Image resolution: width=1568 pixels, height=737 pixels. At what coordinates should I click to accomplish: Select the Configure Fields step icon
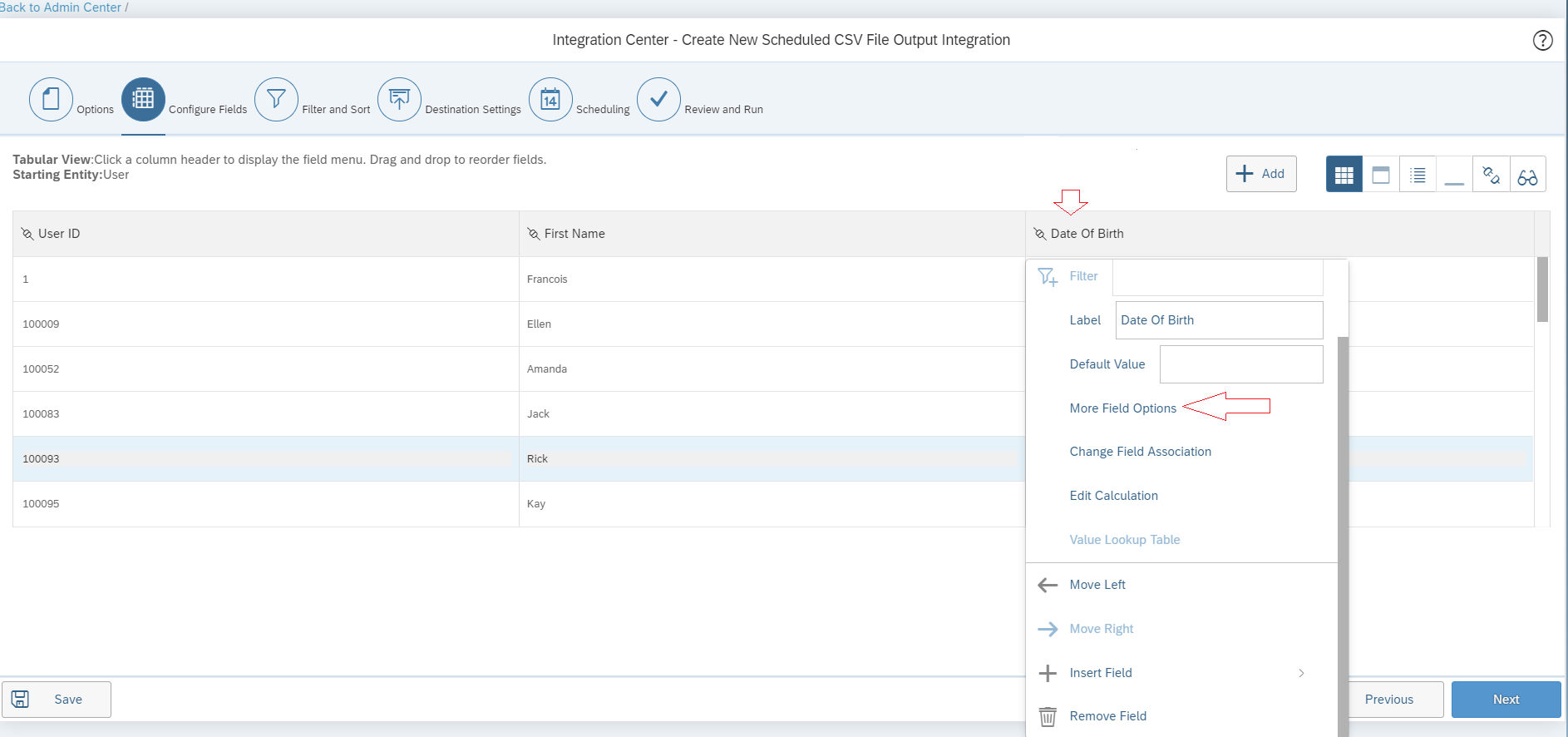tap(143, 100)
